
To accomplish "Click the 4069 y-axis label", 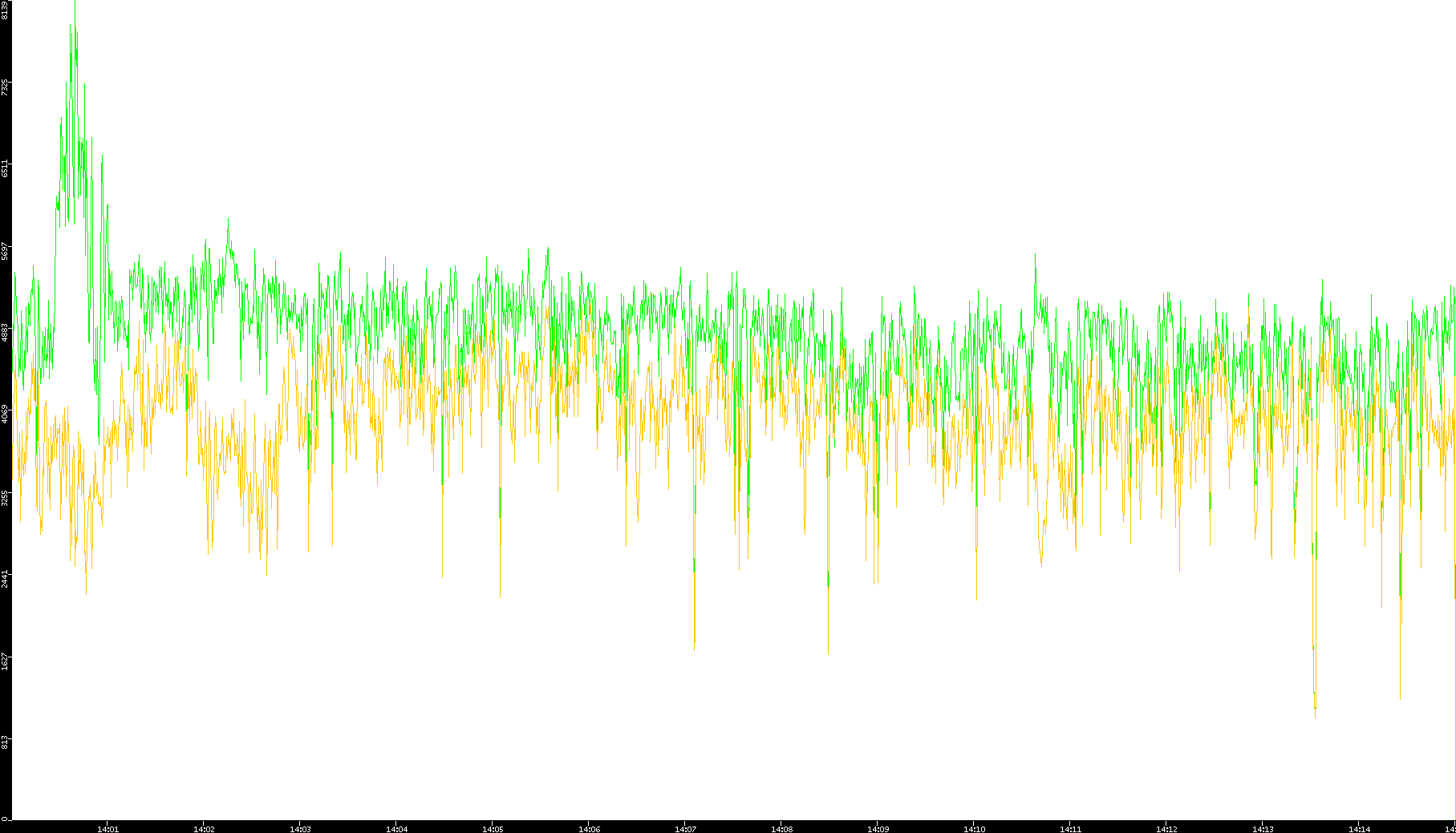I will (x=5, y=414).
